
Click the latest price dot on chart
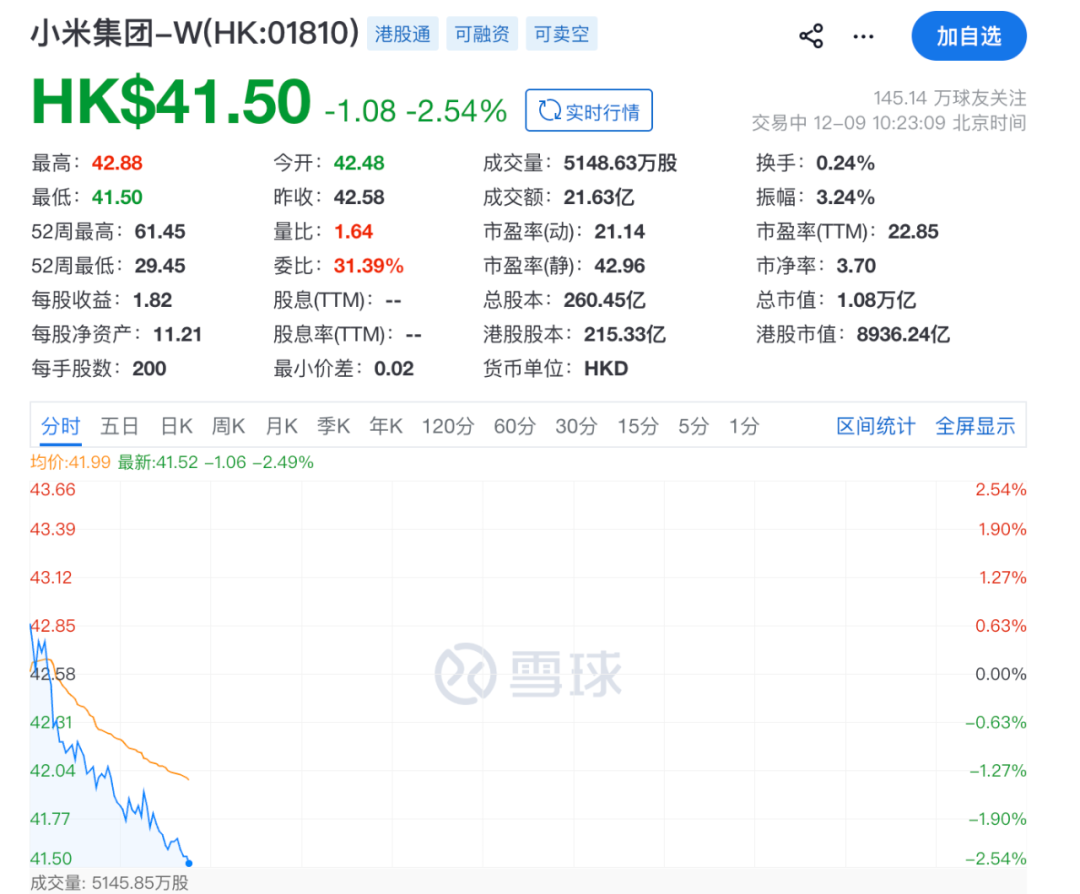(x=188, y=862)
